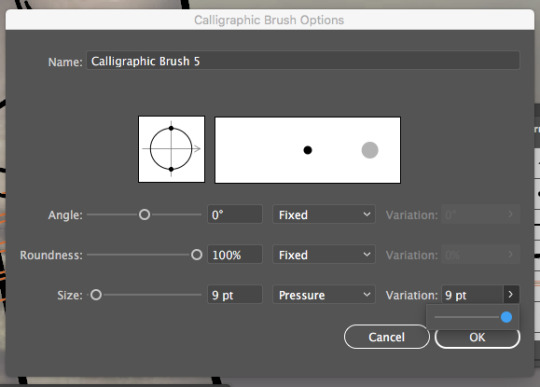Click the Name field containing Calligraphic Brush 5
Screen dimensions: 540x387
tap(303, 61)
